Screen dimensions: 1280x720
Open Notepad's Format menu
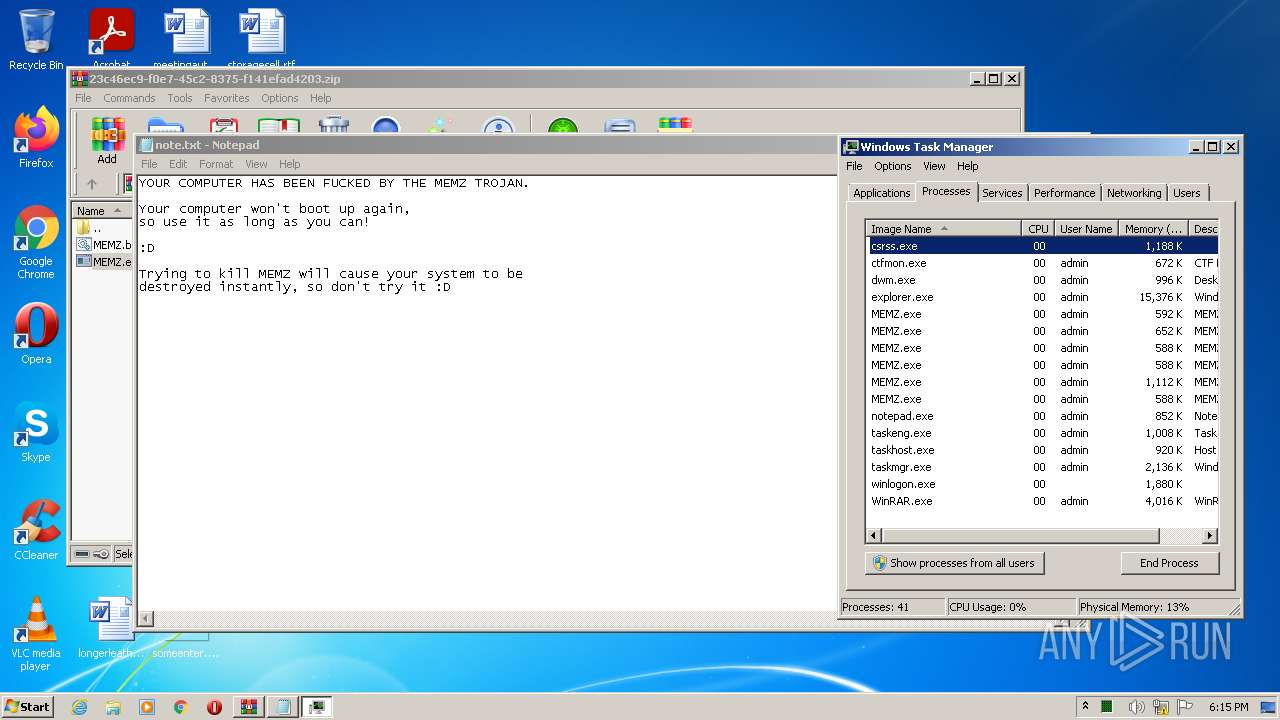[x=215, y=164]
